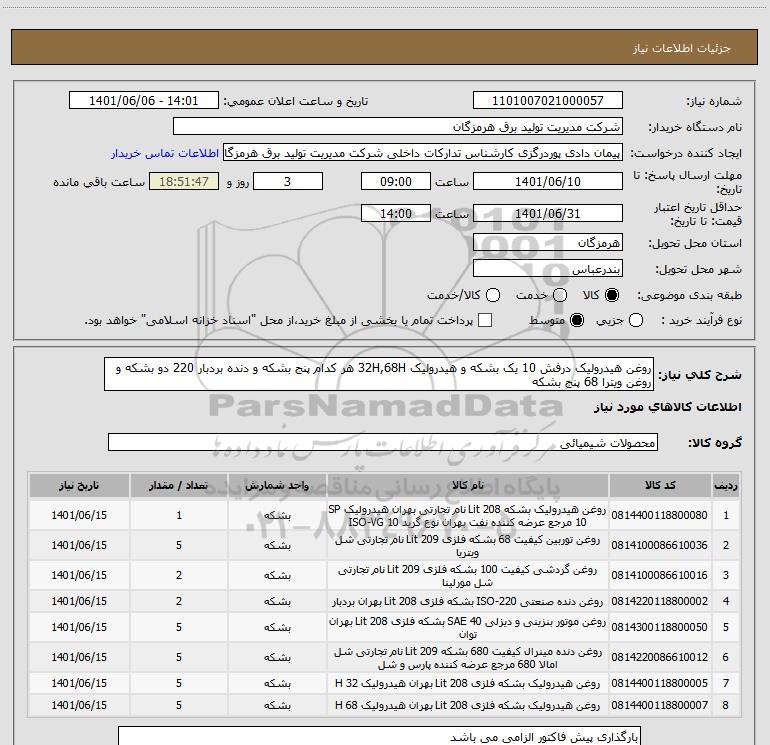The height and width of the screenshot is (745, 770).
Task: Click product code 0814220086610012
Action: click(x=660, y=657)
